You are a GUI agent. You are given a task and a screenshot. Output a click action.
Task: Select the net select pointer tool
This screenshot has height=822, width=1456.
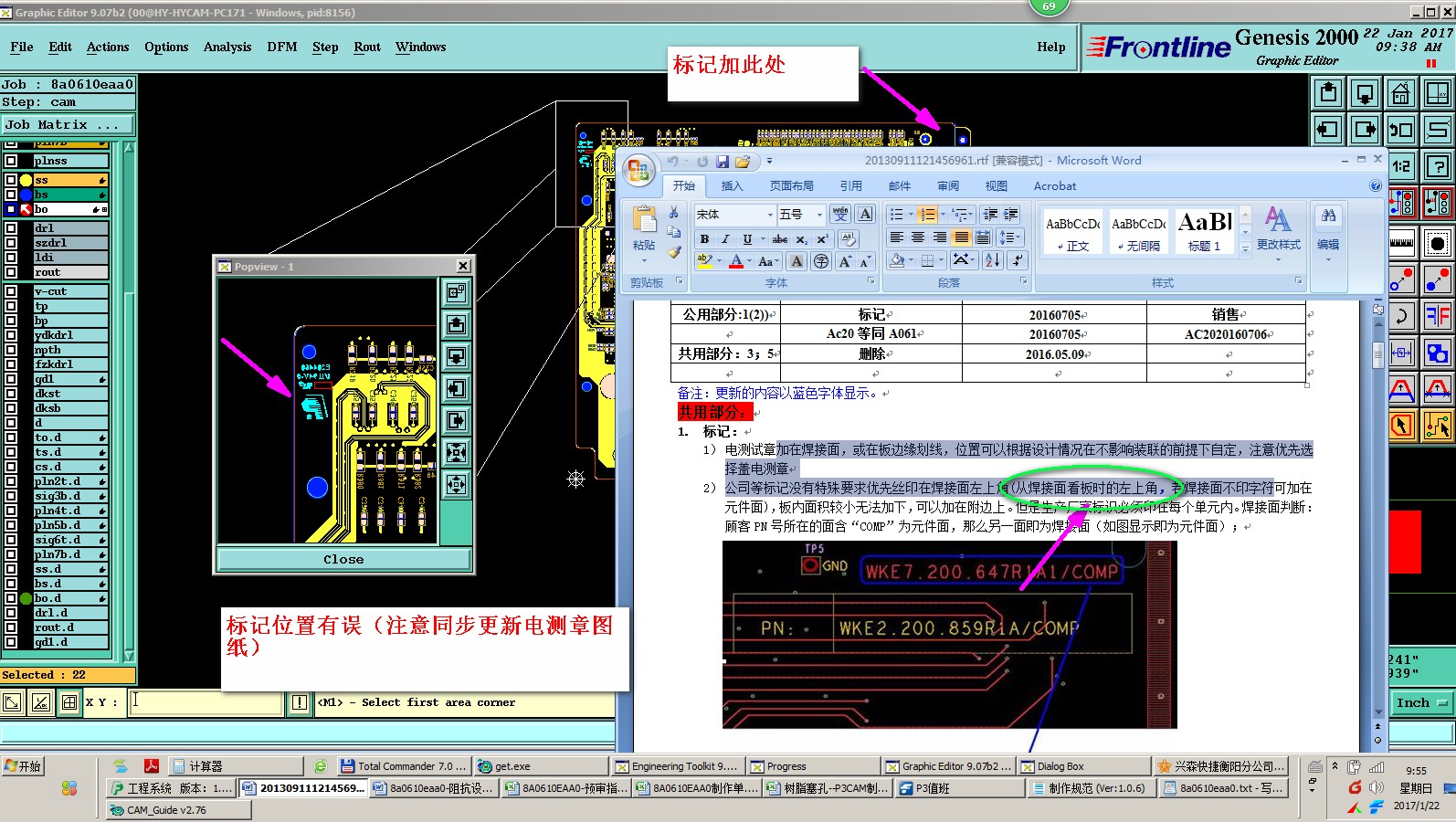1438,426
